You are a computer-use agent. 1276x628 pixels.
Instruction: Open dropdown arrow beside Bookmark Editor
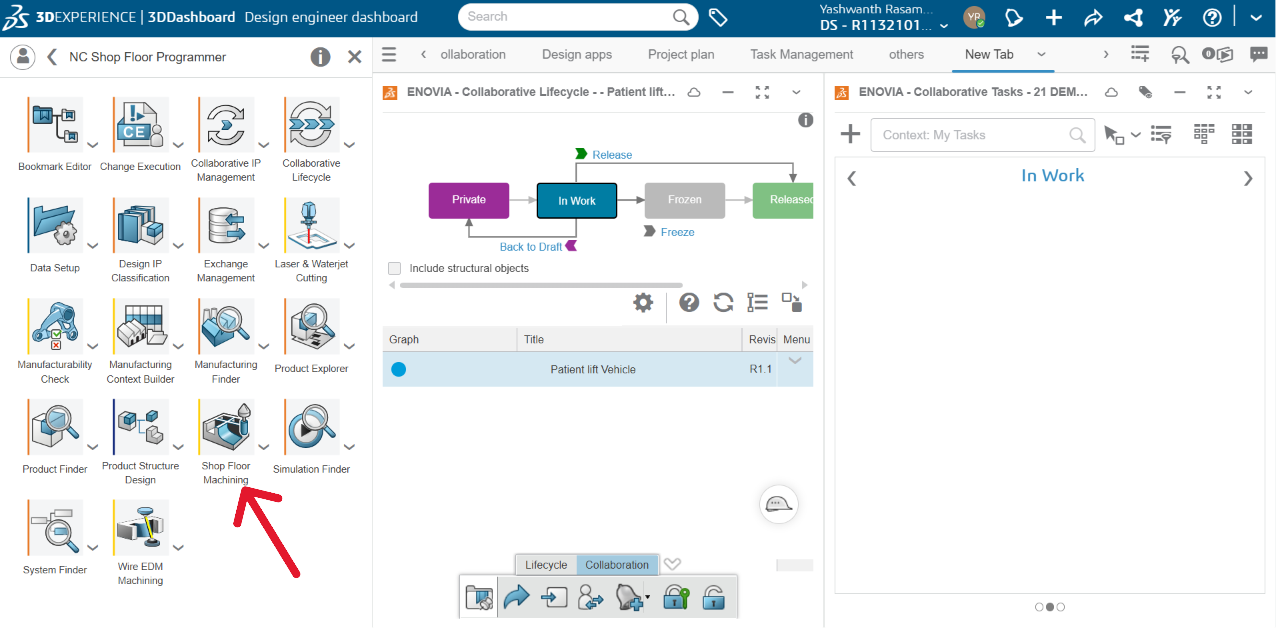pyautogui.click(x=92, y=145)
